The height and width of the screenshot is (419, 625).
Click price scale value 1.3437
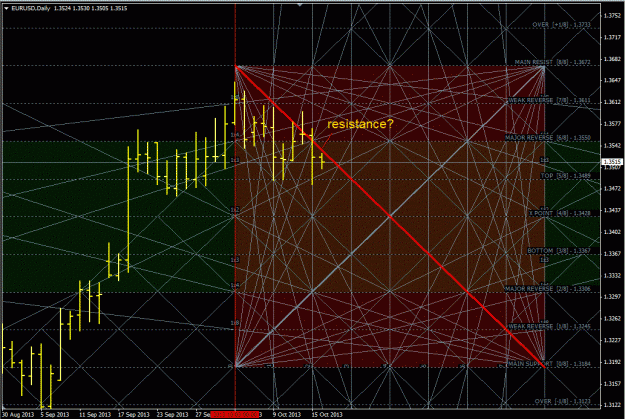coord(612,210)
